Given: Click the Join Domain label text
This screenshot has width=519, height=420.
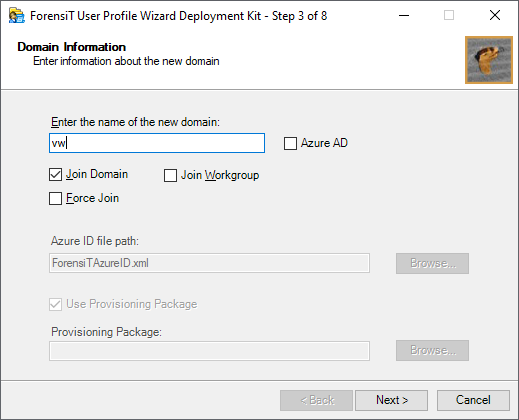Looking at the screenshot, I should point(97,174).
